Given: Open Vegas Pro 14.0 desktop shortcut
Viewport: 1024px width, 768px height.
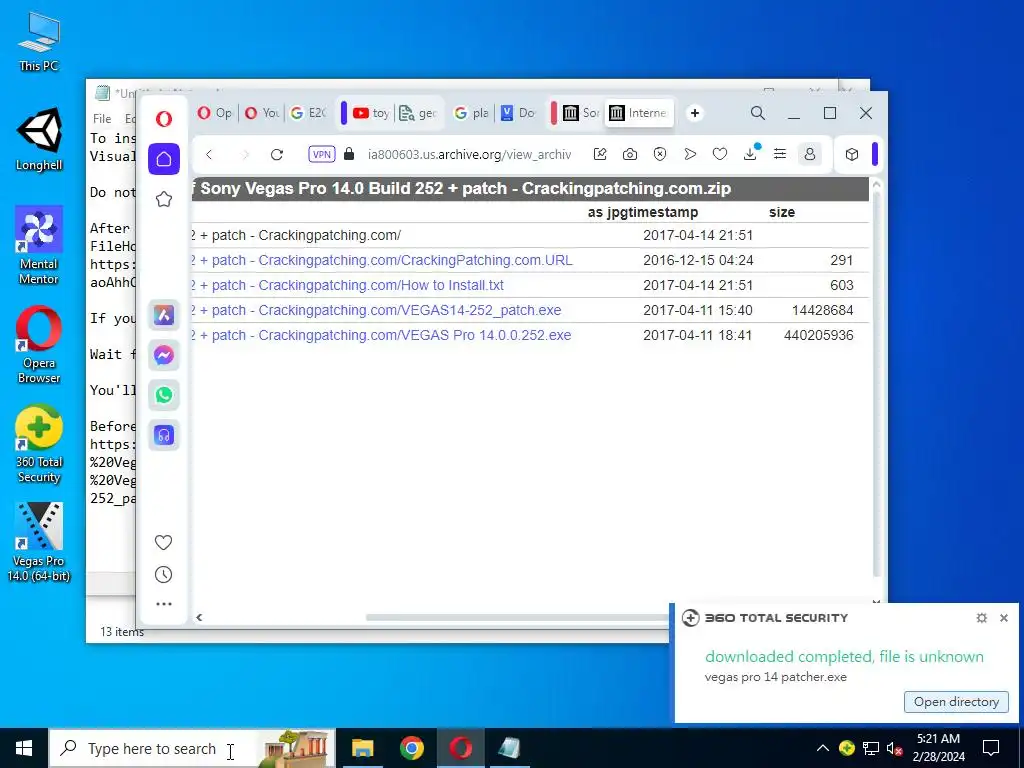Looking at the screenshot, I should point(39,542).
